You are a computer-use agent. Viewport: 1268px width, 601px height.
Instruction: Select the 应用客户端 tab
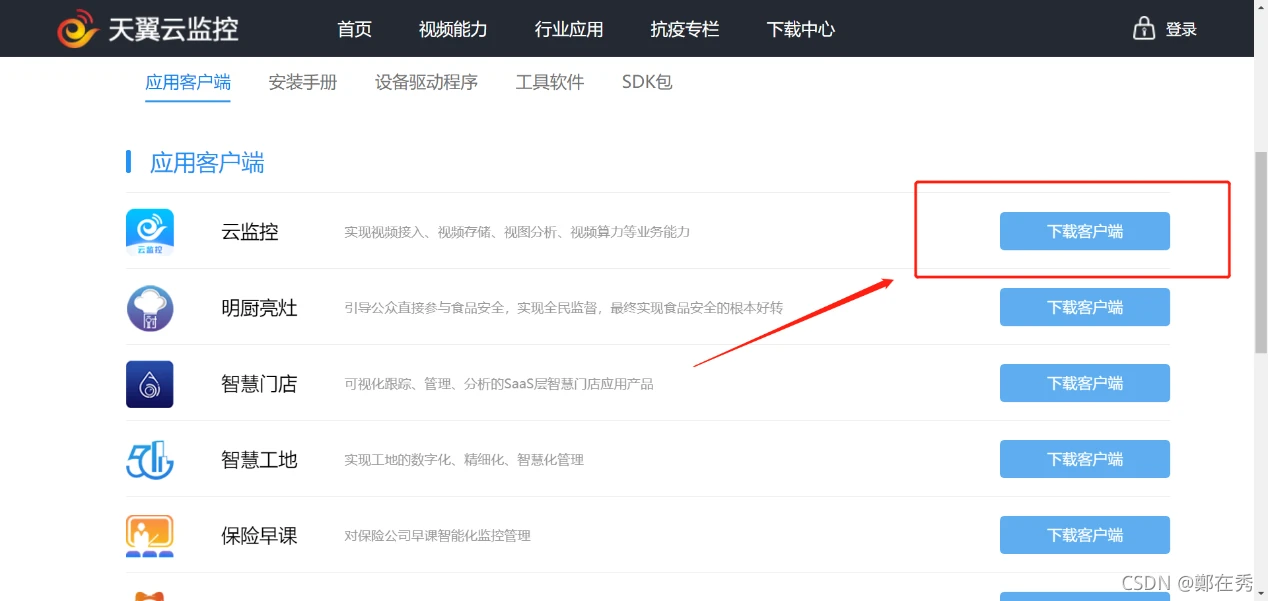[188, 82]
